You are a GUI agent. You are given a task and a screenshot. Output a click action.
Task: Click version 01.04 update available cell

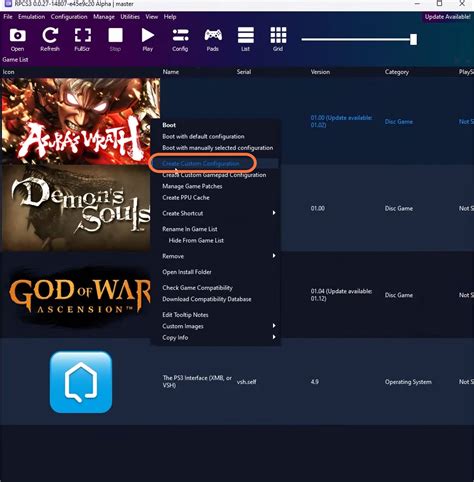[x=341, y=295]
